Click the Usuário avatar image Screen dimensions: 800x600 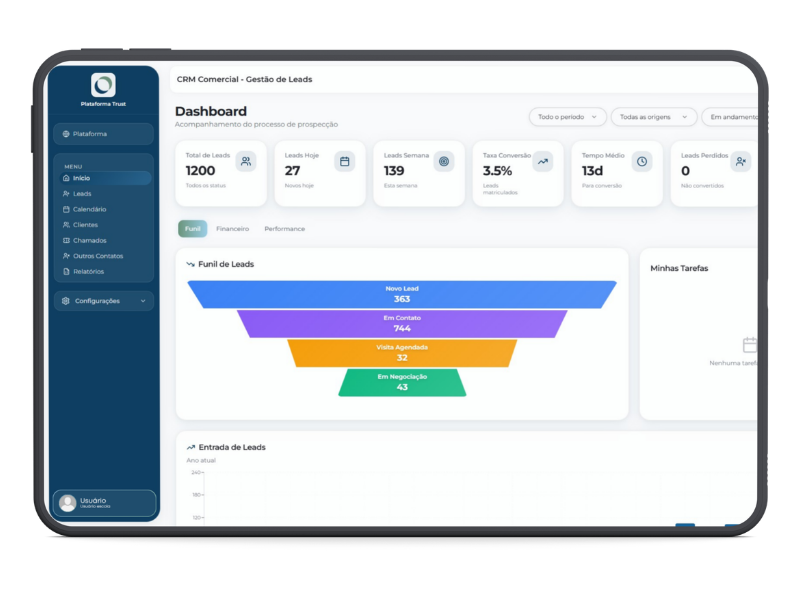click(67, 503)
